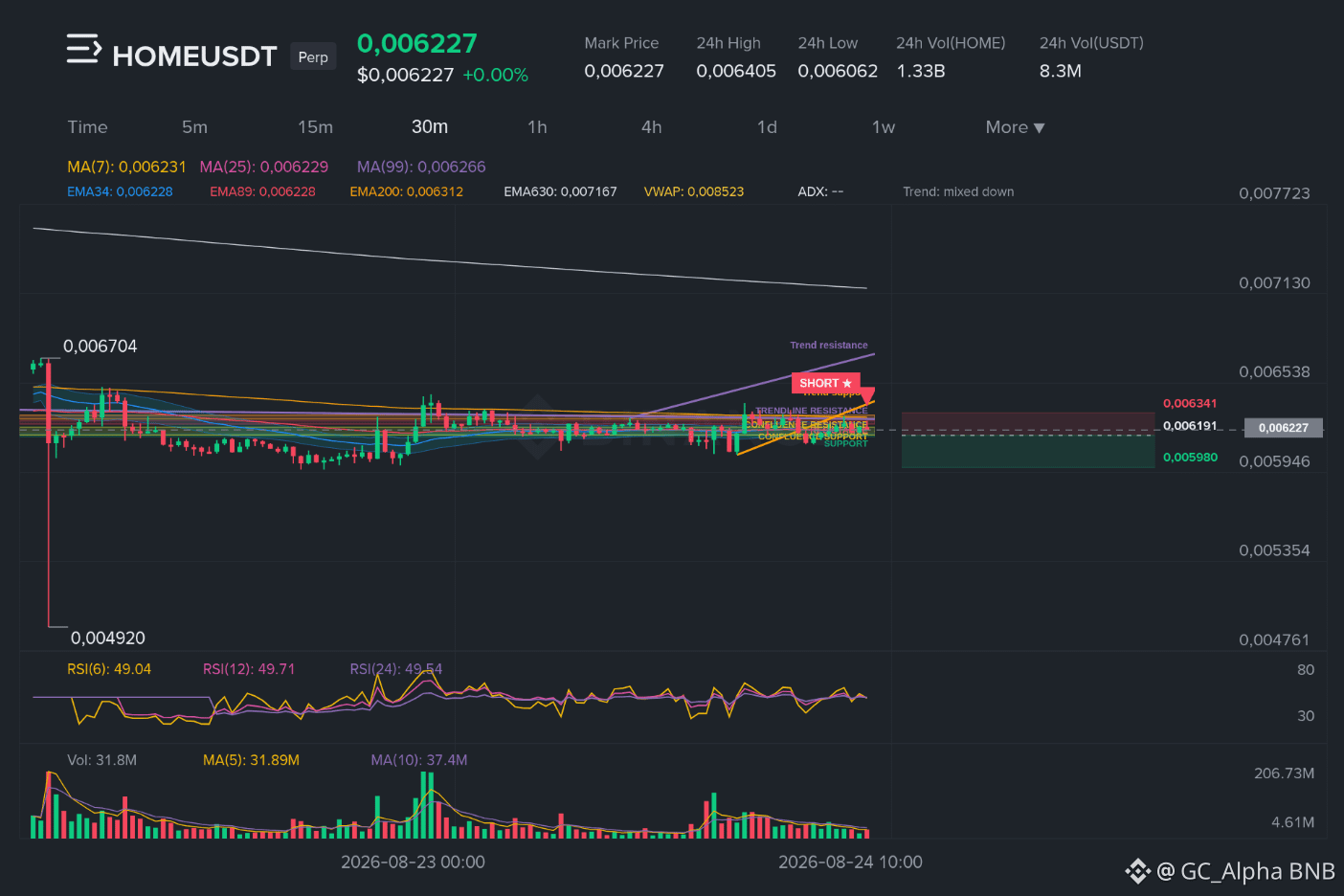Click the 24h Vol(USDT) value 8.3M

pyautogui.click(x=1061, y=71)
